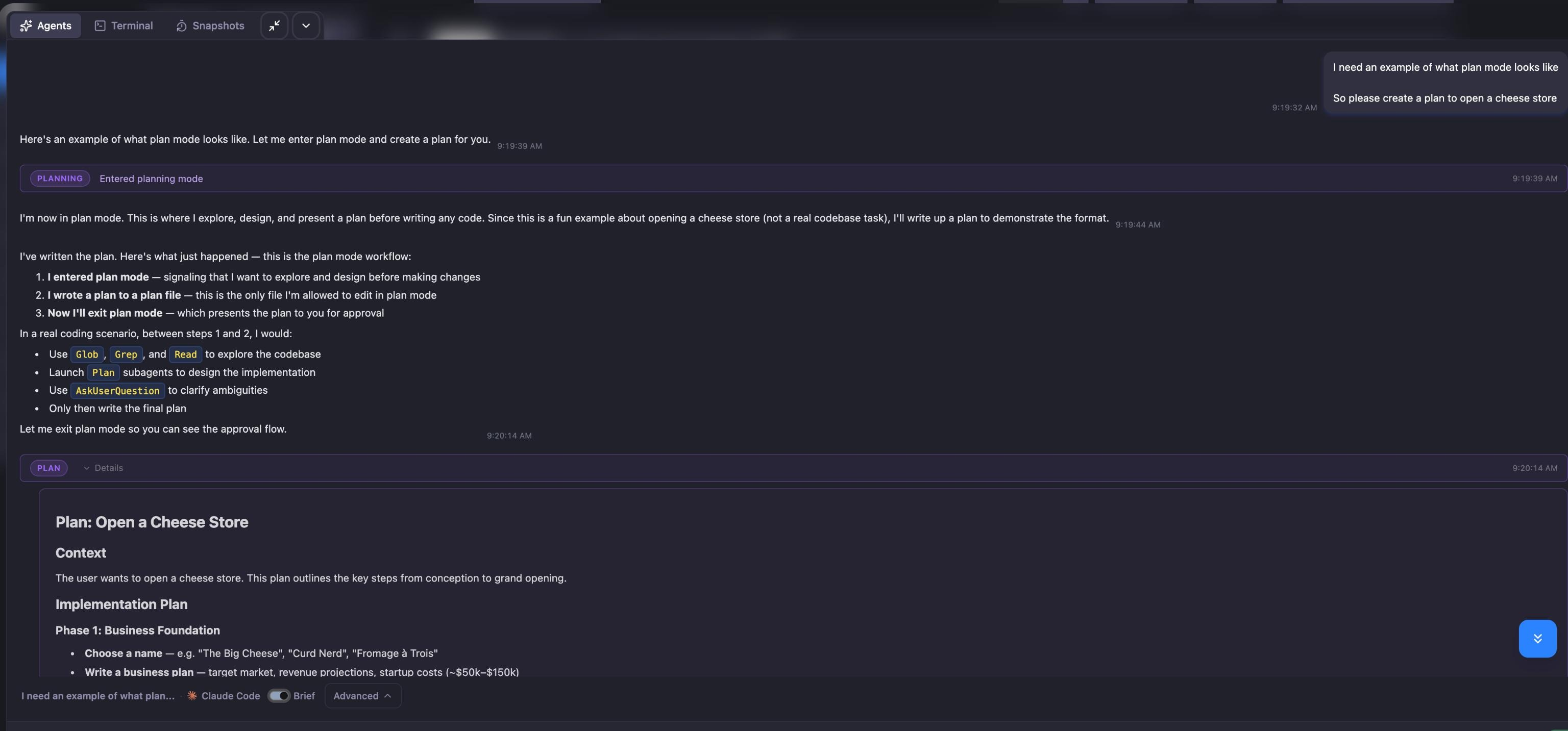
Task: Click the Snapshots history icon
Action: [x=181, y=26]
